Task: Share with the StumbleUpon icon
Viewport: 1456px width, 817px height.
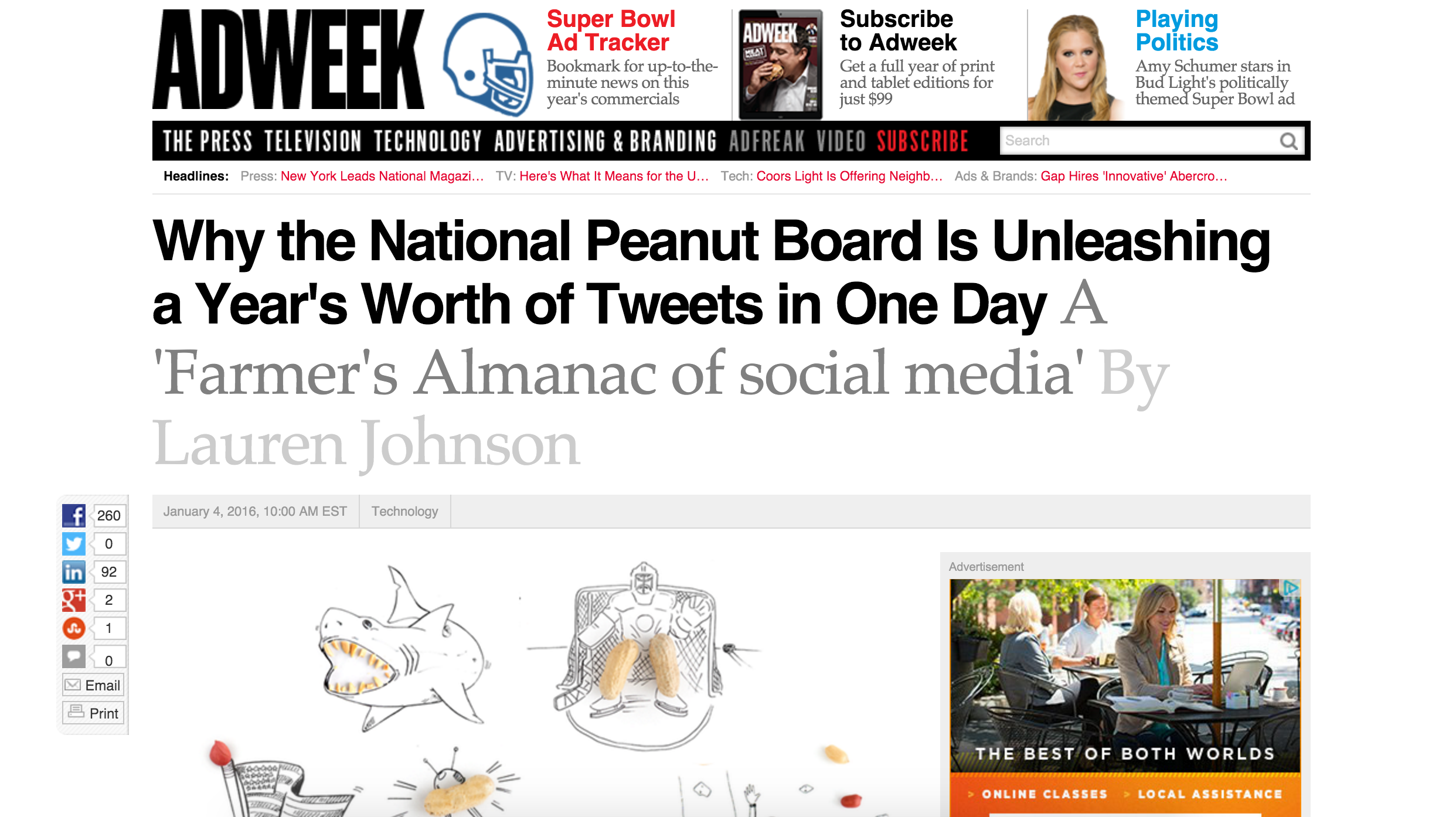Action: pos(74,628)
